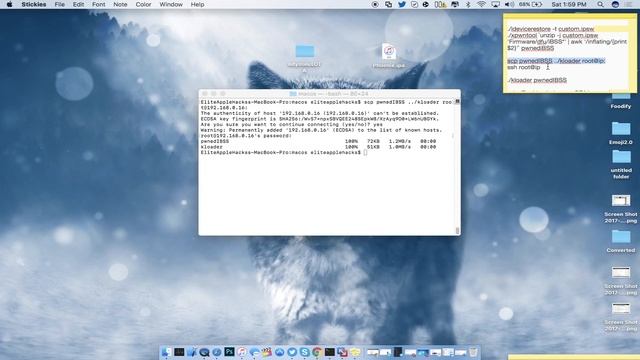Open Twitter app from the Dock

click(292, 352)
